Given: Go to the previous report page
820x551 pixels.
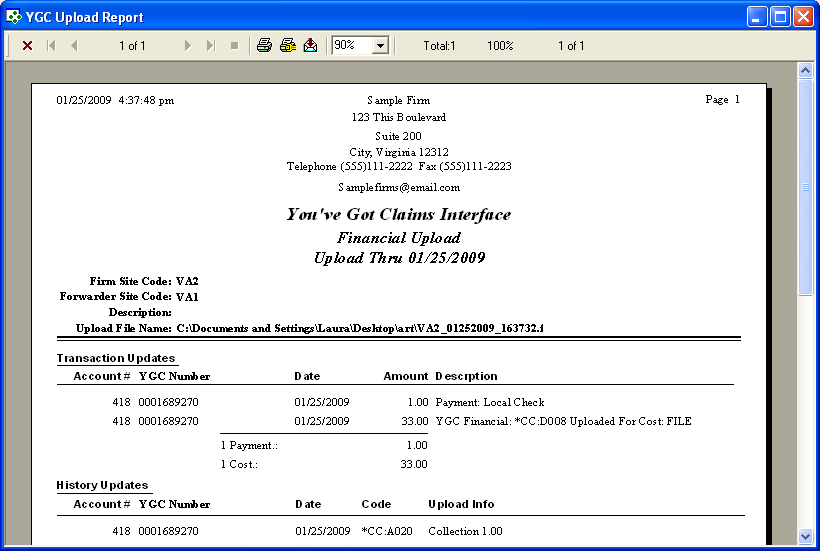Looking at the screenshot, I should click(74, 46).
